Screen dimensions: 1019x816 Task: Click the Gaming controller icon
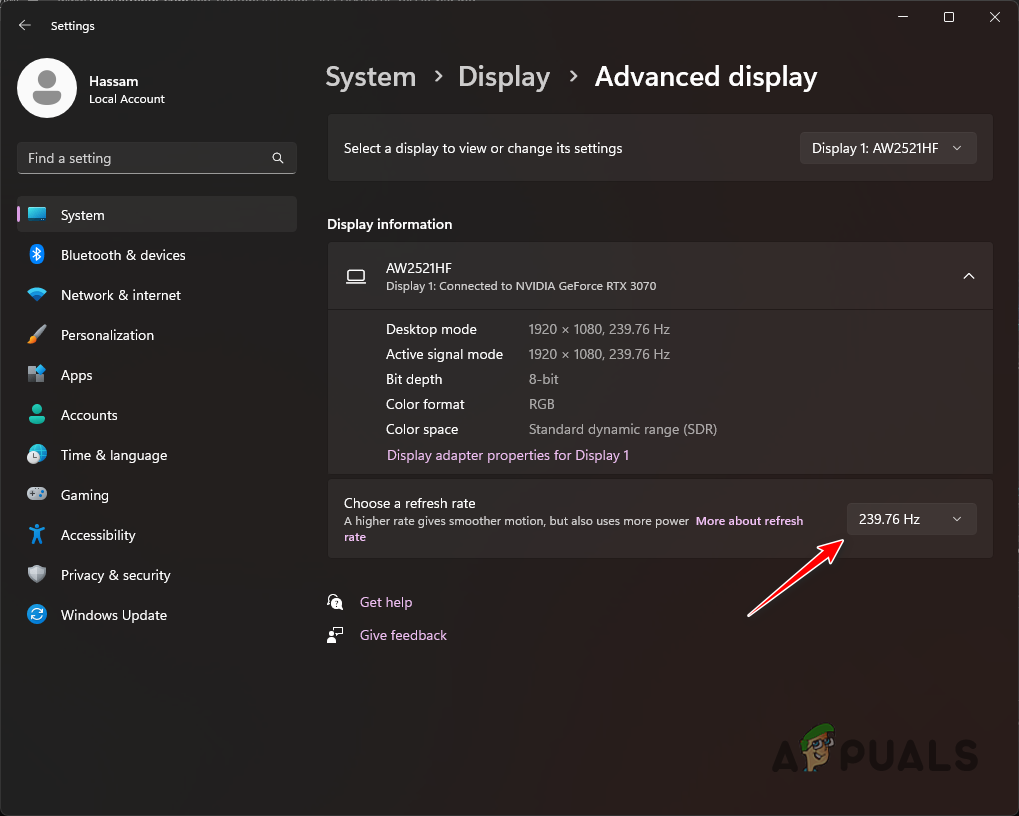point(37,495)
